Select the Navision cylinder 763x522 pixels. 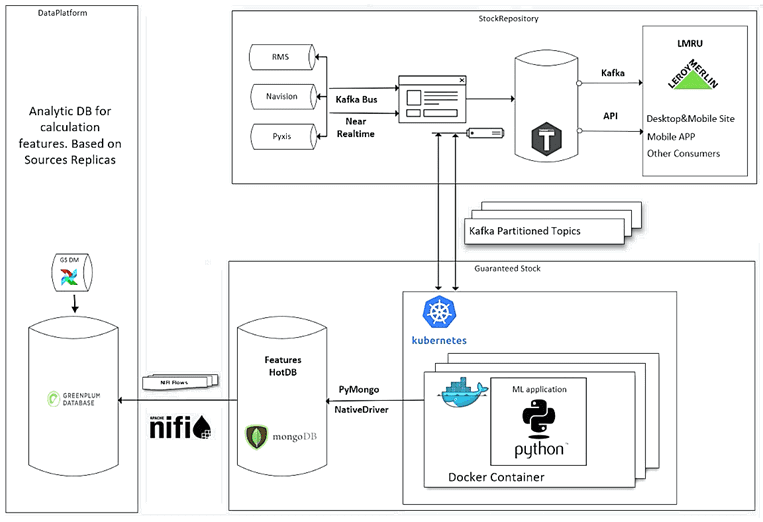(x=283, y=96)
